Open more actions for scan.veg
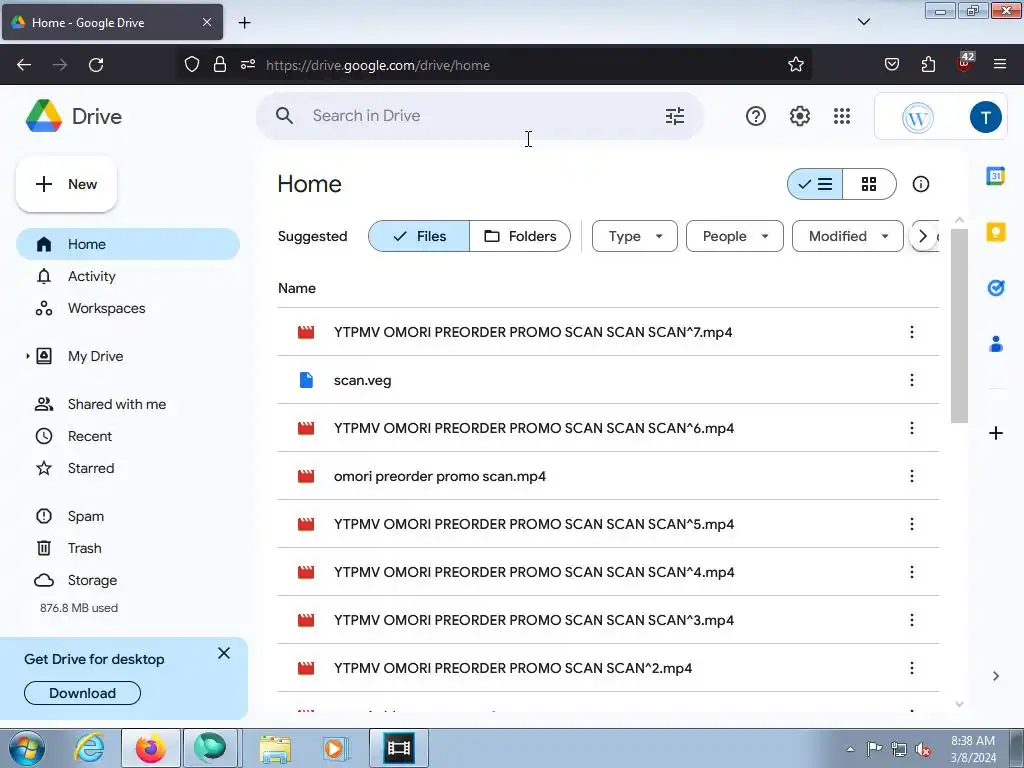 pyautogui.click(x=912, y=380)
